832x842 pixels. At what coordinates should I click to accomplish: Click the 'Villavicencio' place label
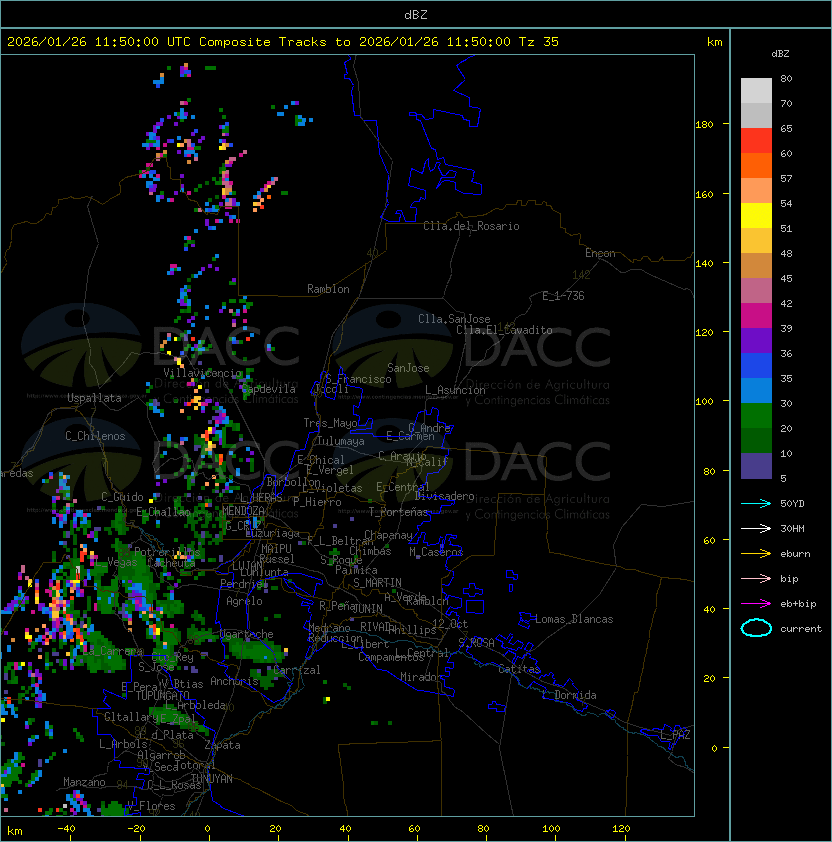(202, 373)
